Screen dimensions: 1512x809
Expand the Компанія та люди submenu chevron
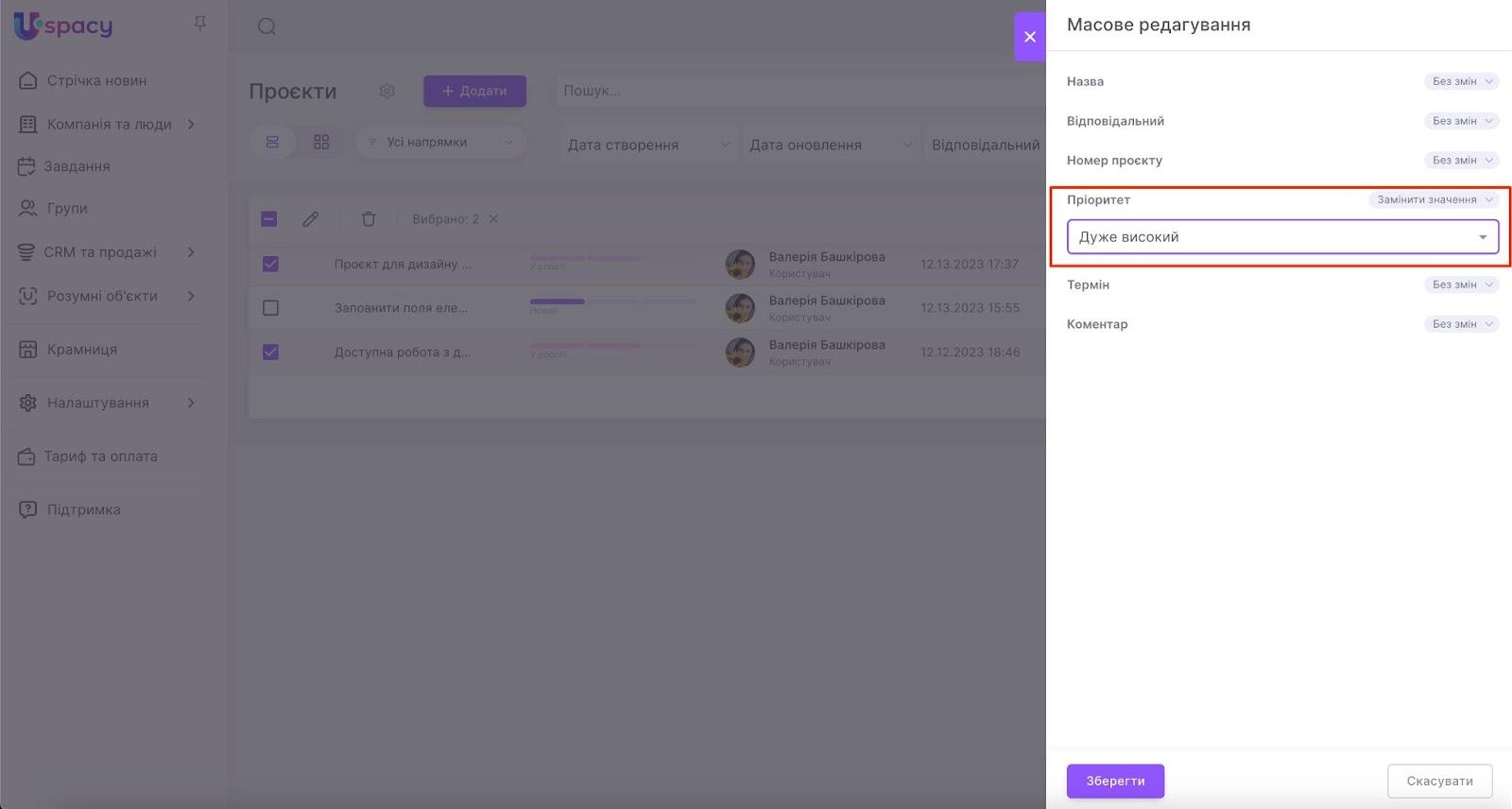click(191, 124)
